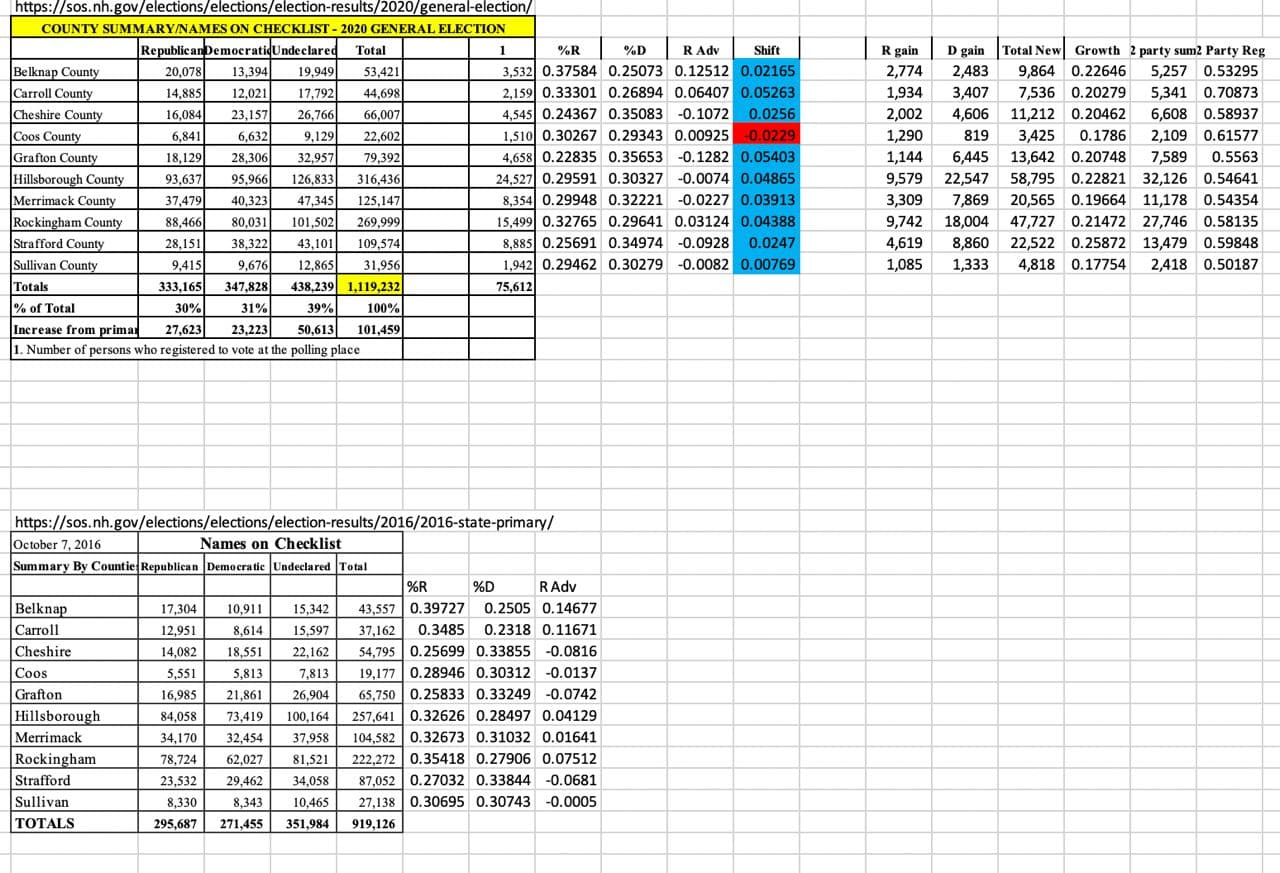Select the 'October 7, 2016' date cell
The image size is (1280, 873).
click(x=75, y=544)
